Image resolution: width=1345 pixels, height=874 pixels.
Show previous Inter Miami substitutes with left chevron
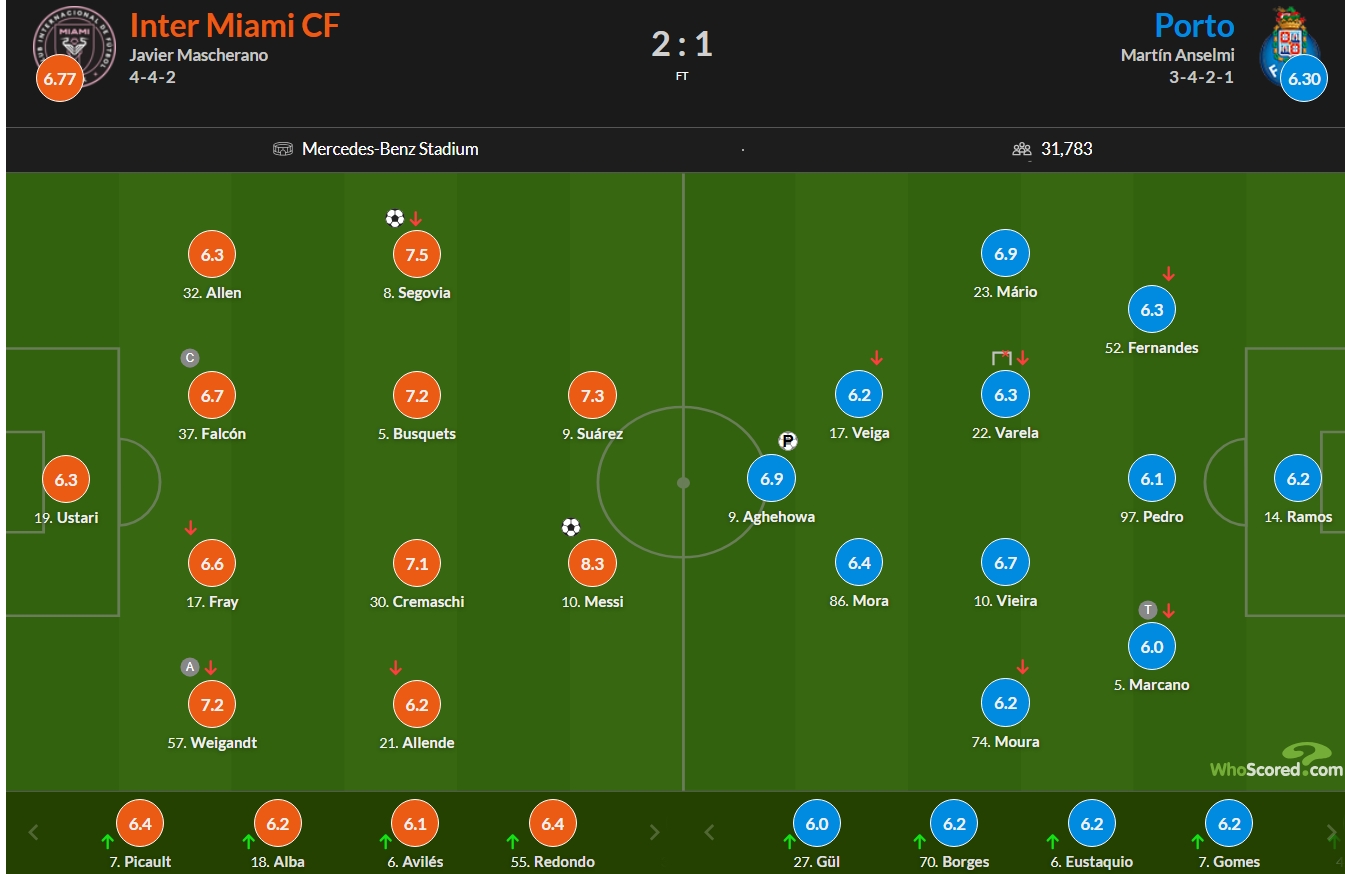point(33,832)
